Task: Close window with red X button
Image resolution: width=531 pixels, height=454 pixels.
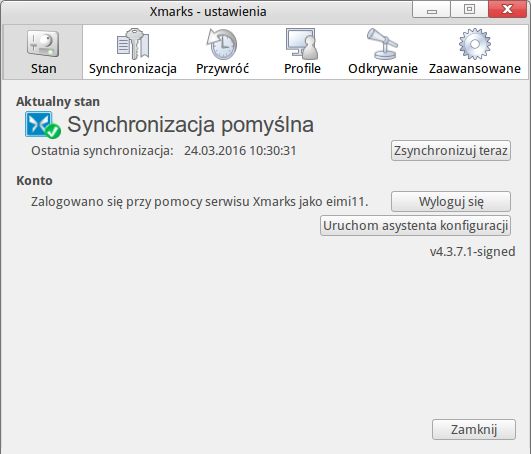Action: point(507,9)
